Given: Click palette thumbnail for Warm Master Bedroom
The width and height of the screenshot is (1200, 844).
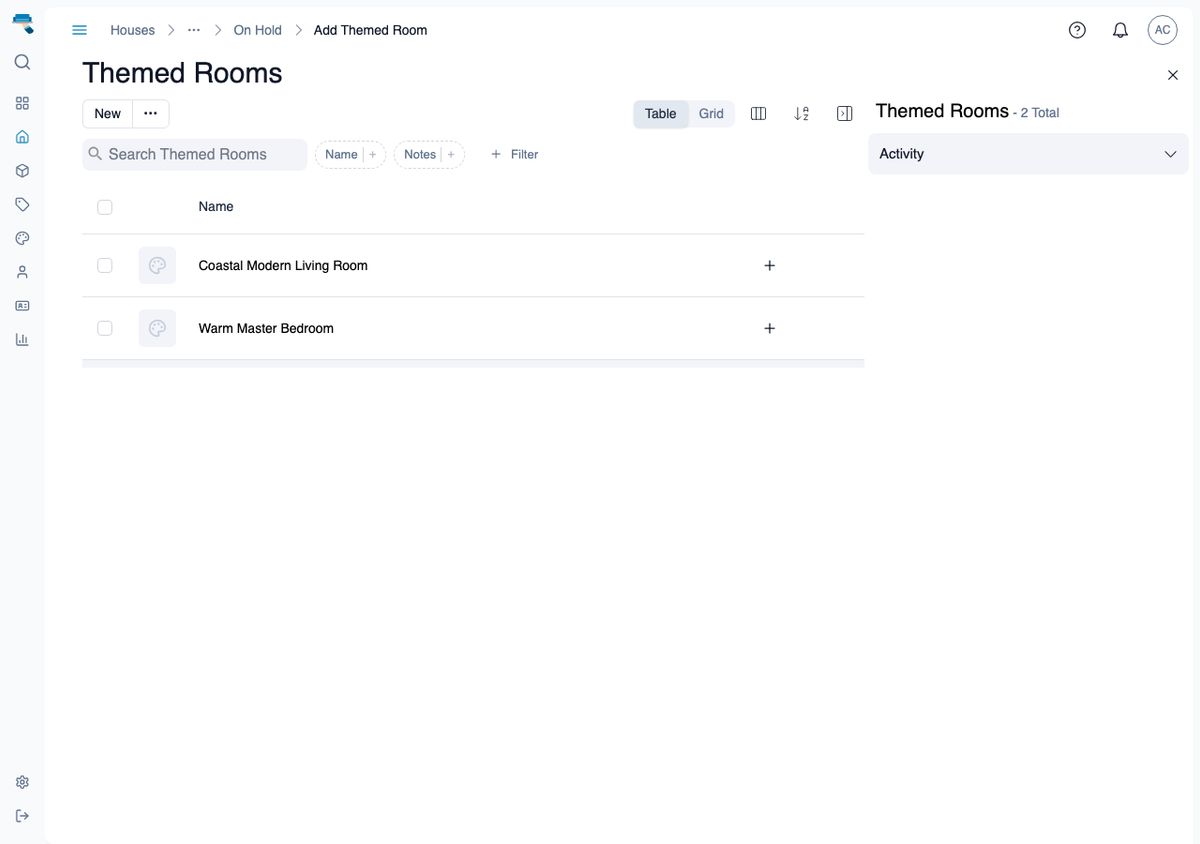Looking at the screenshot, I should (157, 328).
